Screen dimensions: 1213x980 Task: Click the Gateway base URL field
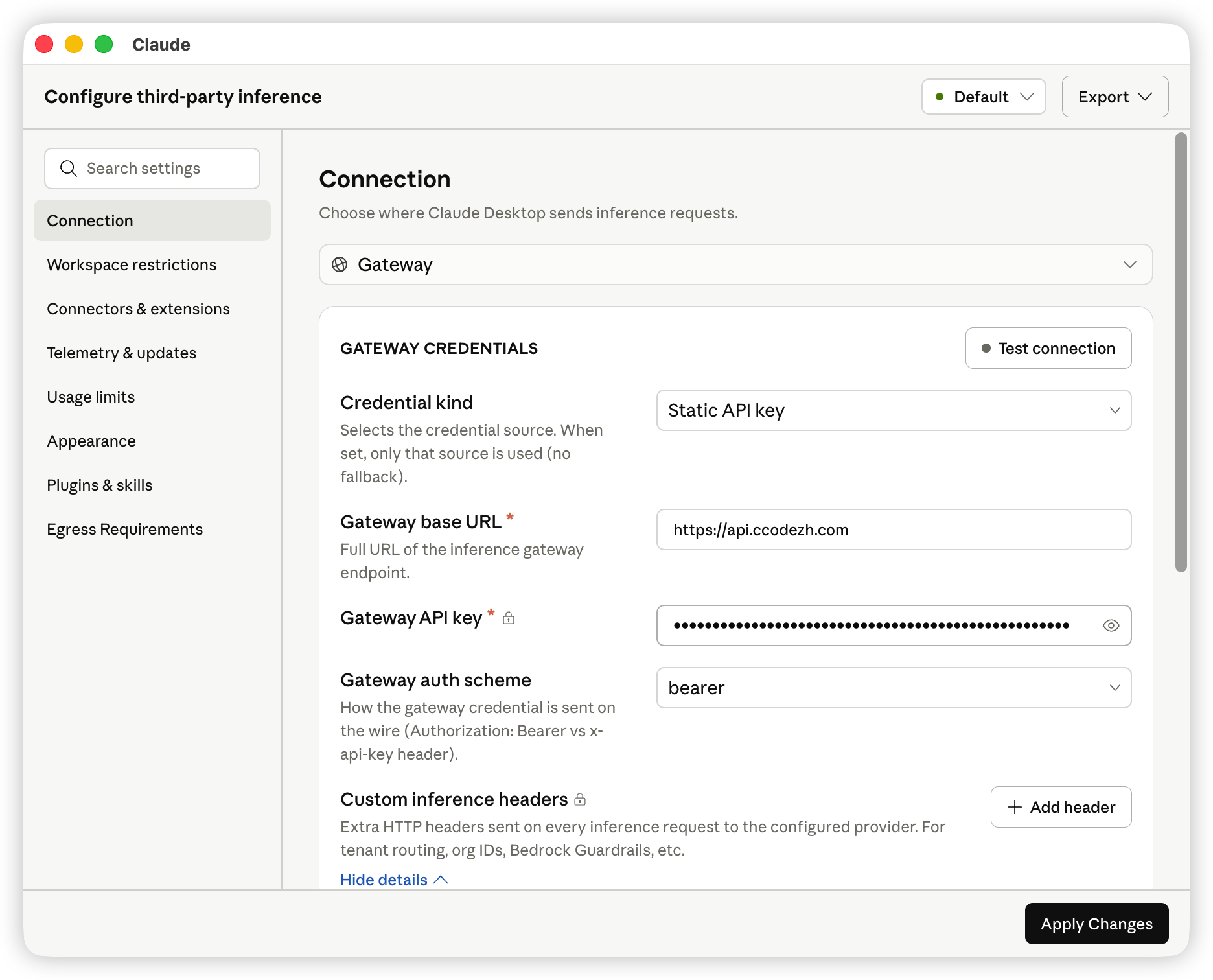click(894, 530)
